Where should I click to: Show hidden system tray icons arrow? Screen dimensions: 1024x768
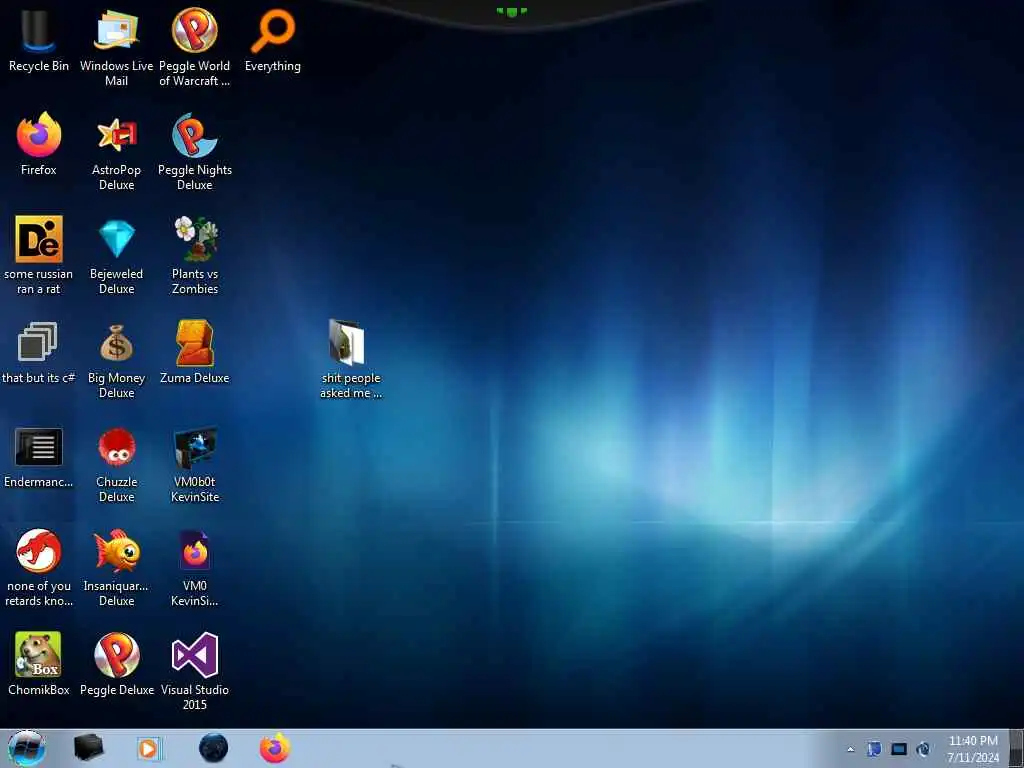point(850,749)
